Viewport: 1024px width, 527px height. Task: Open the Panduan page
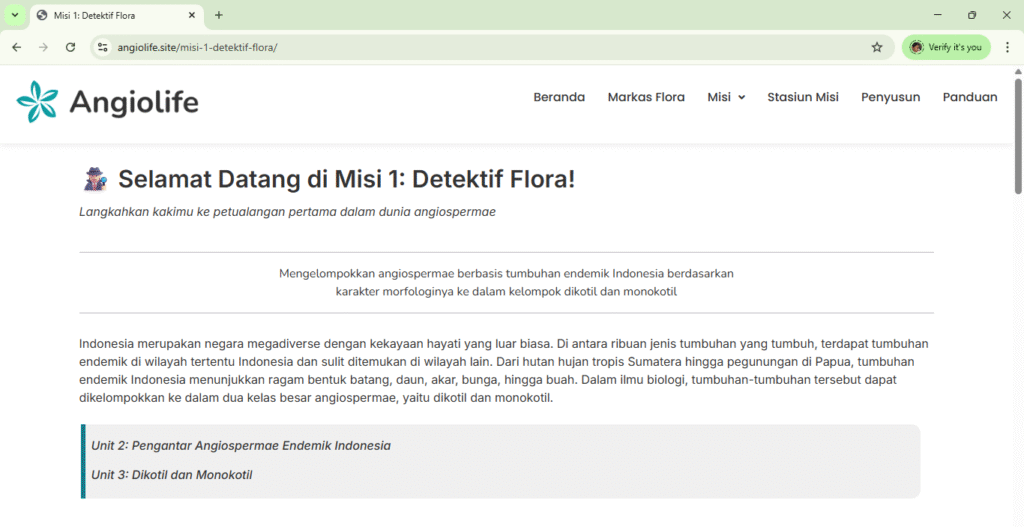[969, 97]
